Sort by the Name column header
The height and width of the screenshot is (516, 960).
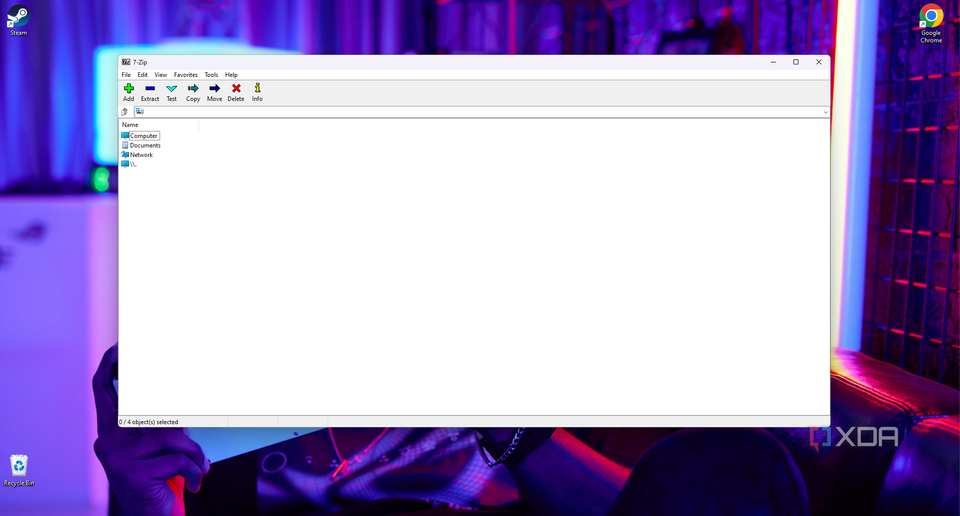[159, 125]
